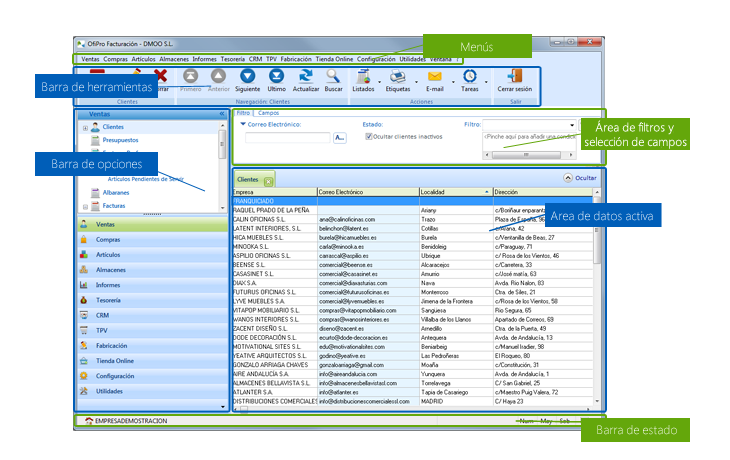
Task: Click the Buscar magnifier icon
Action: pos(333,78)
